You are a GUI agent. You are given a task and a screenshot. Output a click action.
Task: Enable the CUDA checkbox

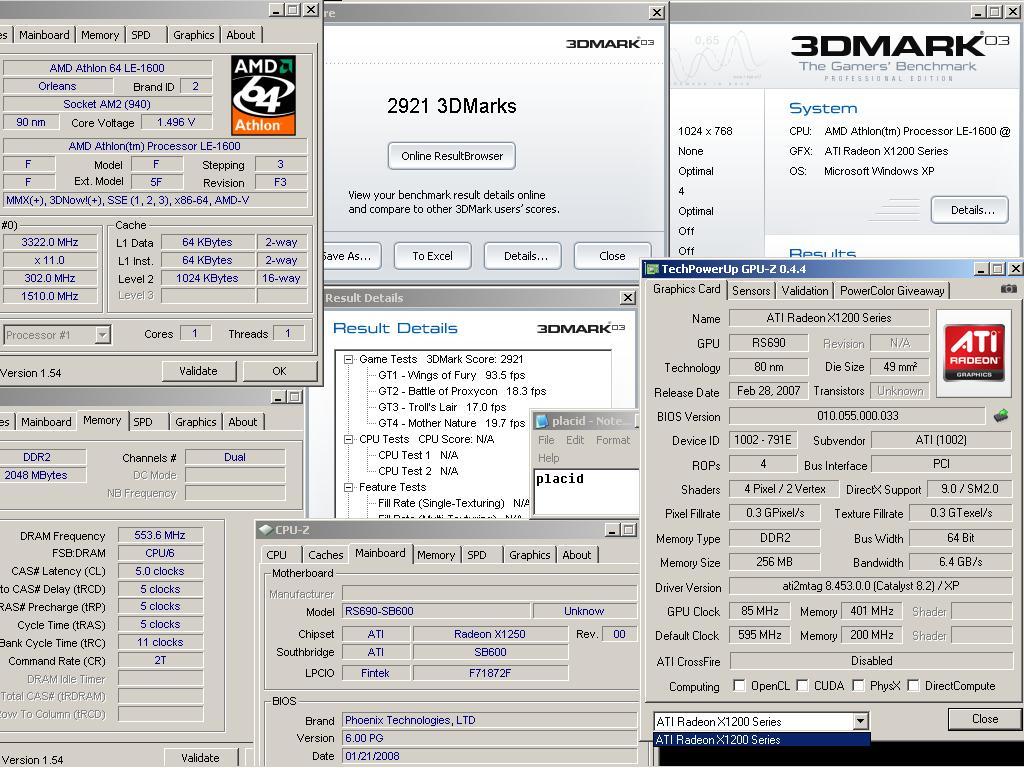tap(802, 685)
